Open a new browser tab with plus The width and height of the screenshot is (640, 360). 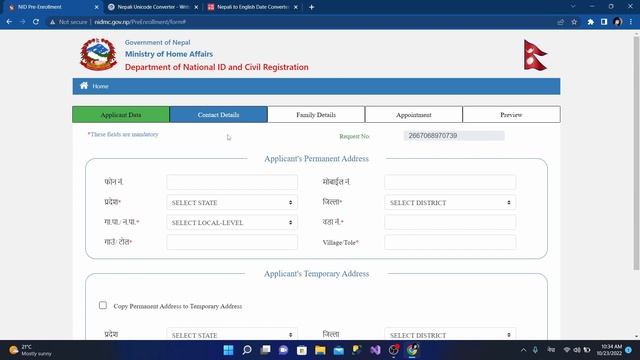click(311, 7)
